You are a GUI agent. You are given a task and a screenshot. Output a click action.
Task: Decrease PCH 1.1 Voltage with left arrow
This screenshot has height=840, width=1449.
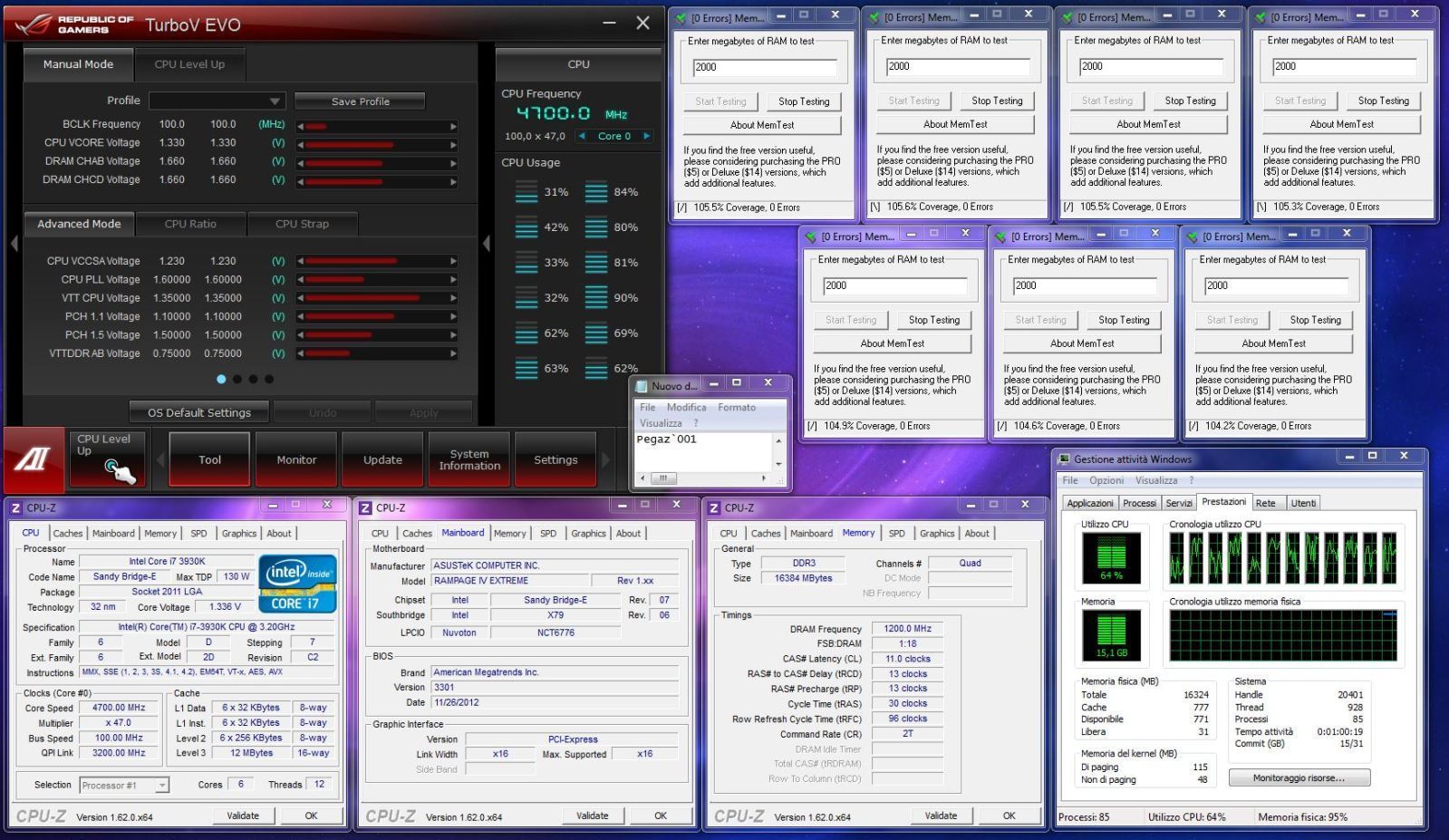(300, 318)
